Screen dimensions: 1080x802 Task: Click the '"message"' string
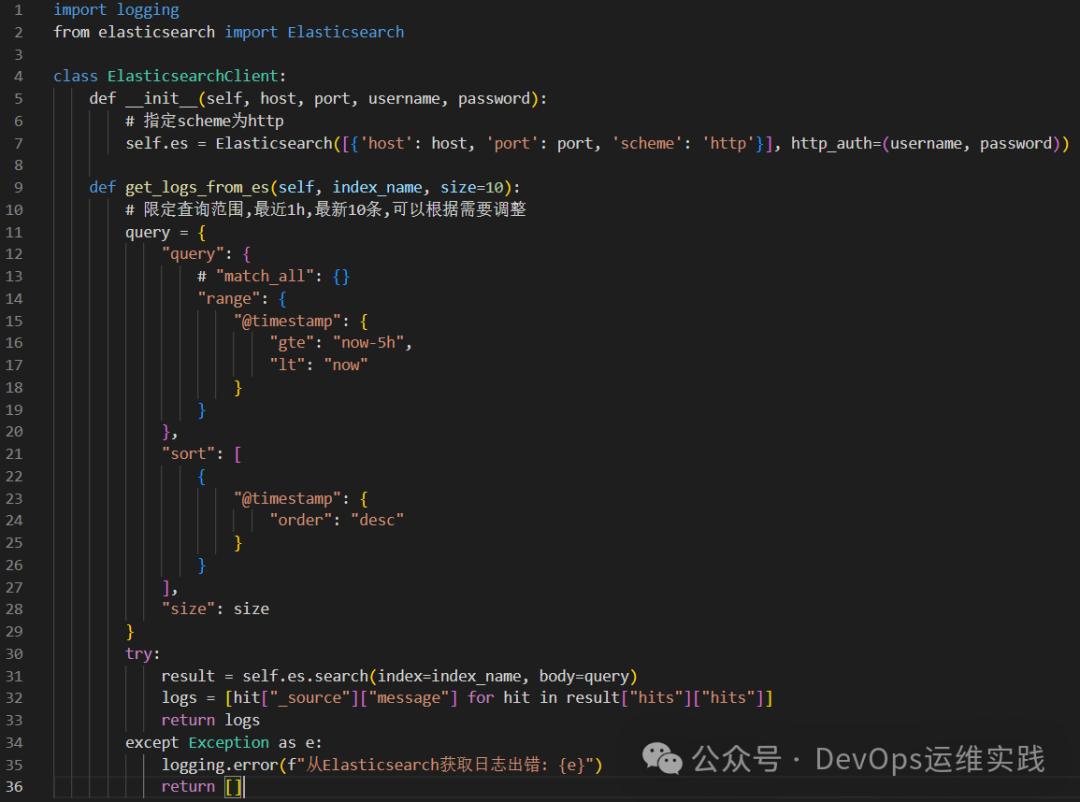pyautogui.click(x=408, y=698)
